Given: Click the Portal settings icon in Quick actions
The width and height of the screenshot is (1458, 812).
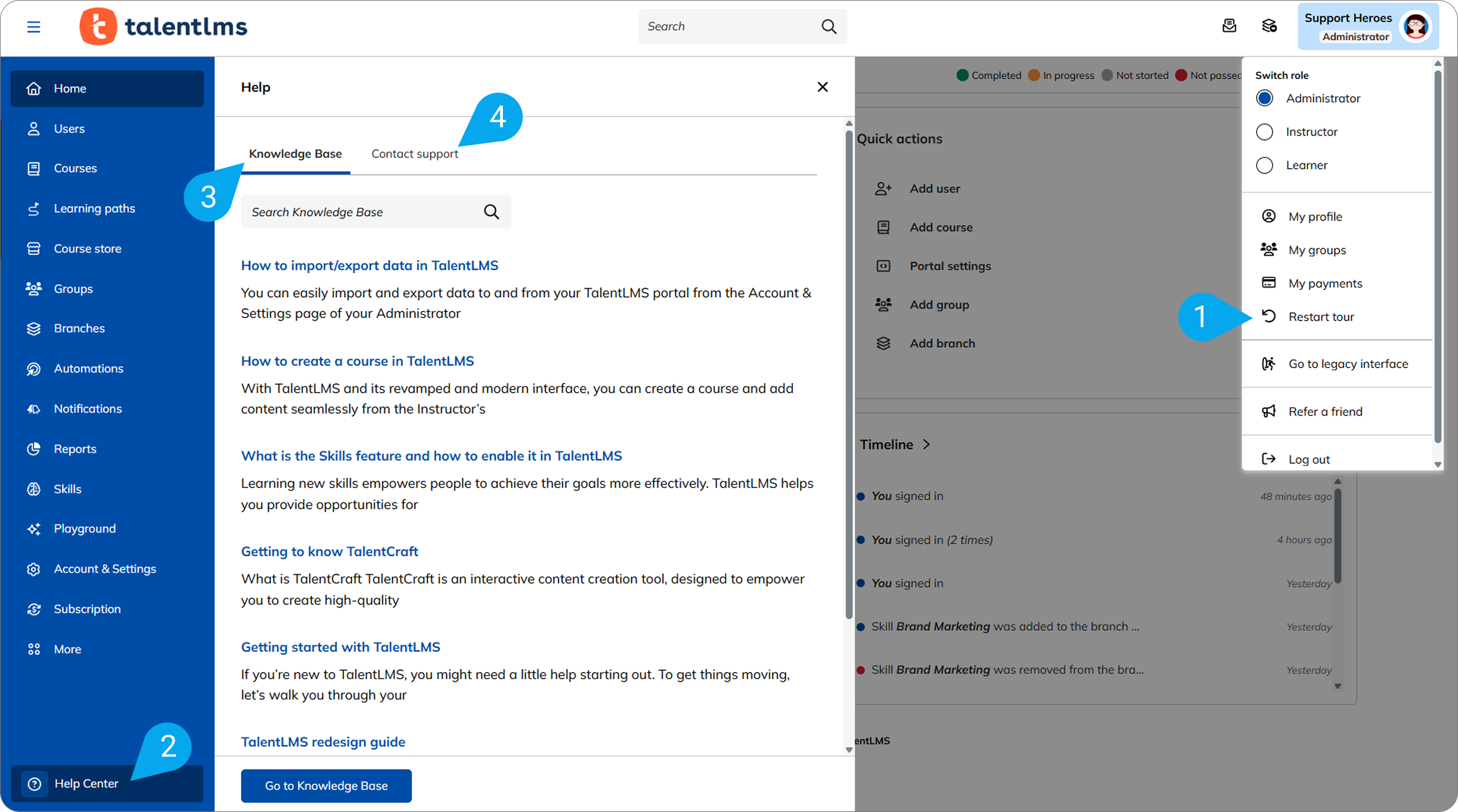Looking at the screenshot, I should coord(884,266).
